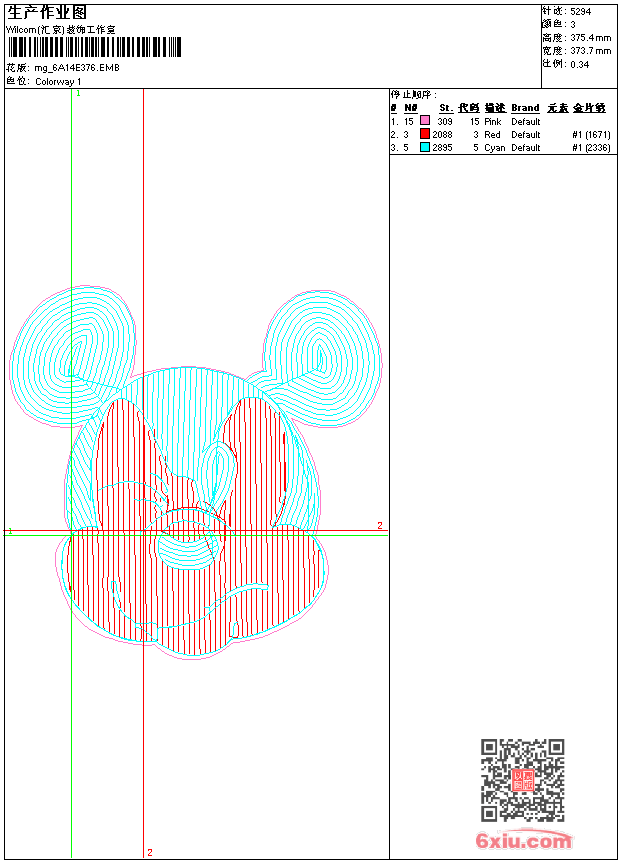The width and height of the screenshot is (620, 860).
Task: Click the Colorway 1 label
Action: coord(58,82)
